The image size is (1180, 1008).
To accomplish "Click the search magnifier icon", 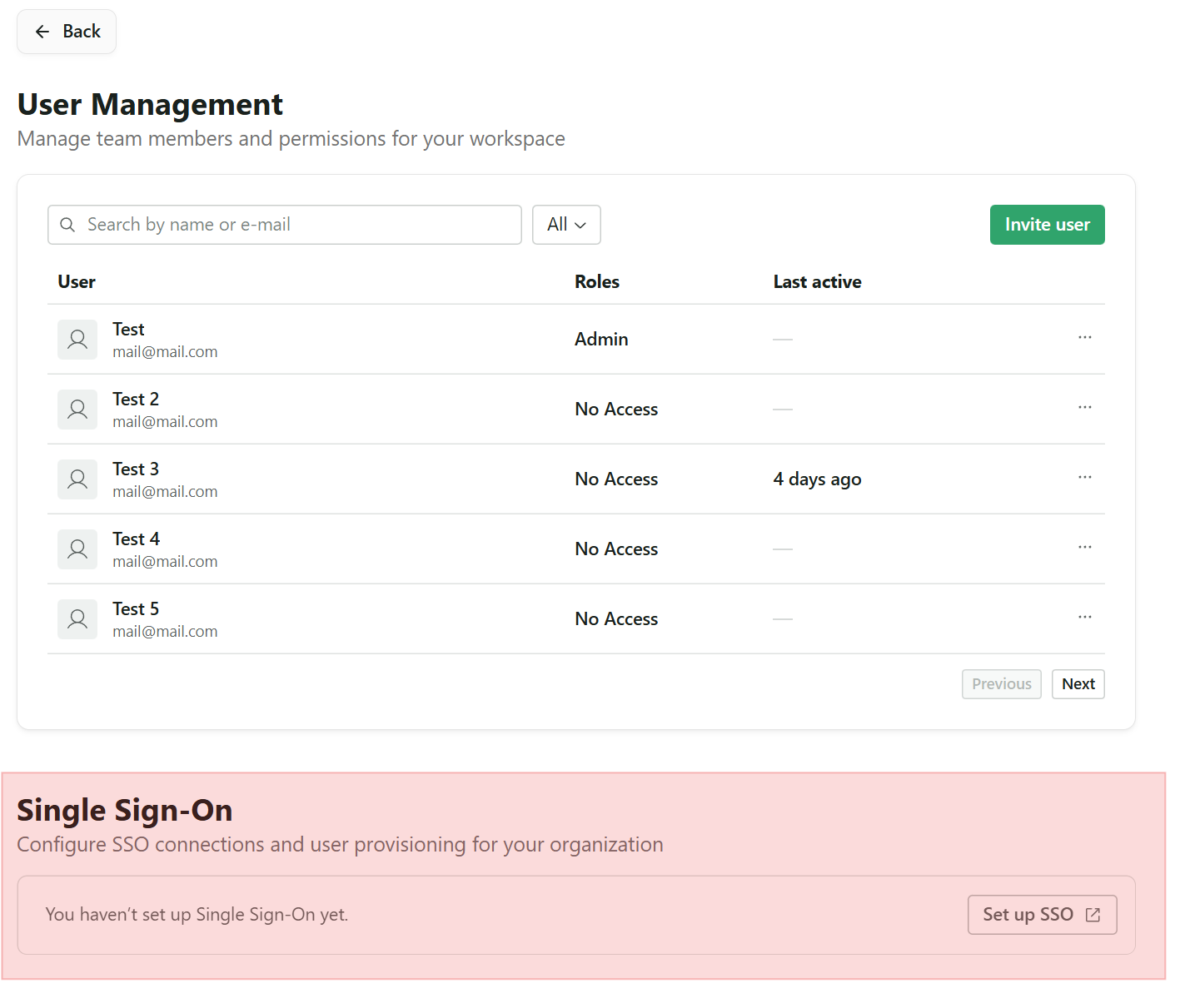I will tap(67, 225).
